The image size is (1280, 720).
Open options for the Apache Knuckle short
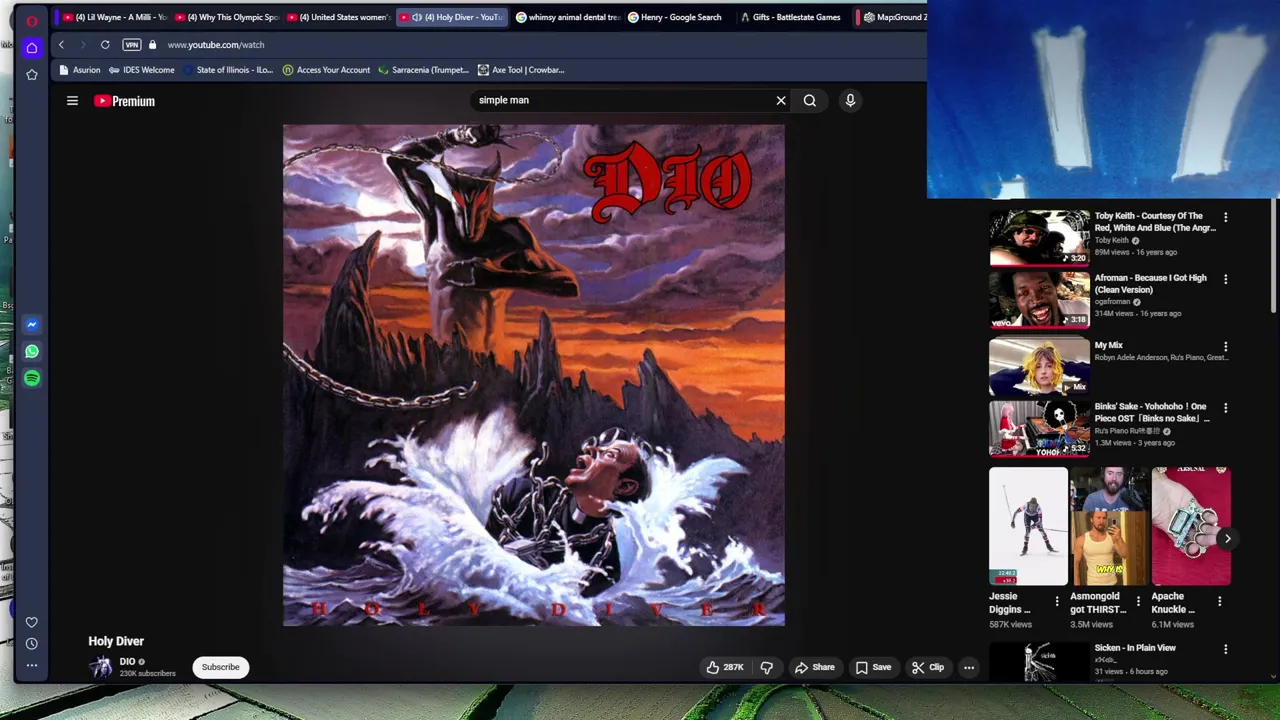pos(1220,601)
